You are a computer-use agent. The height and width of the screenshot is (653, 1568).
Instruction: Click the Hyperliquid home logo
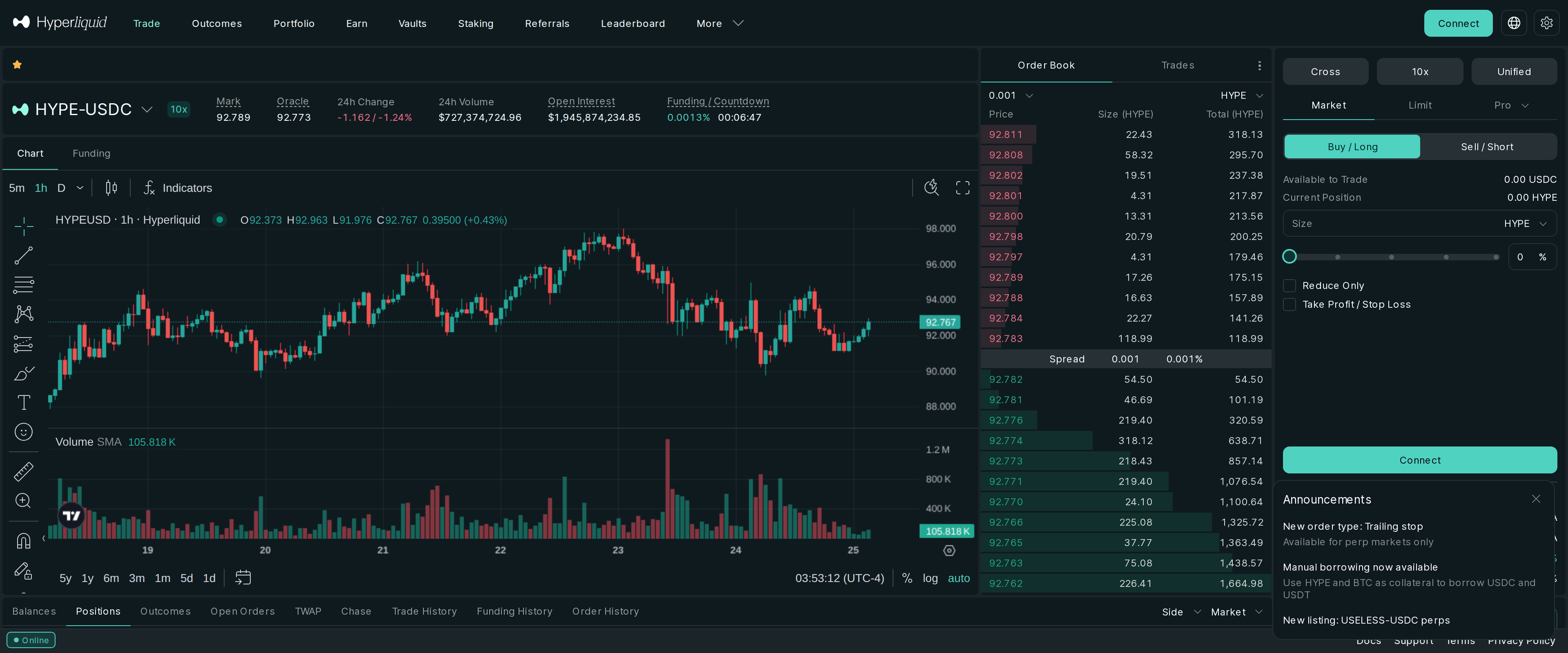[x=60, y=23]
